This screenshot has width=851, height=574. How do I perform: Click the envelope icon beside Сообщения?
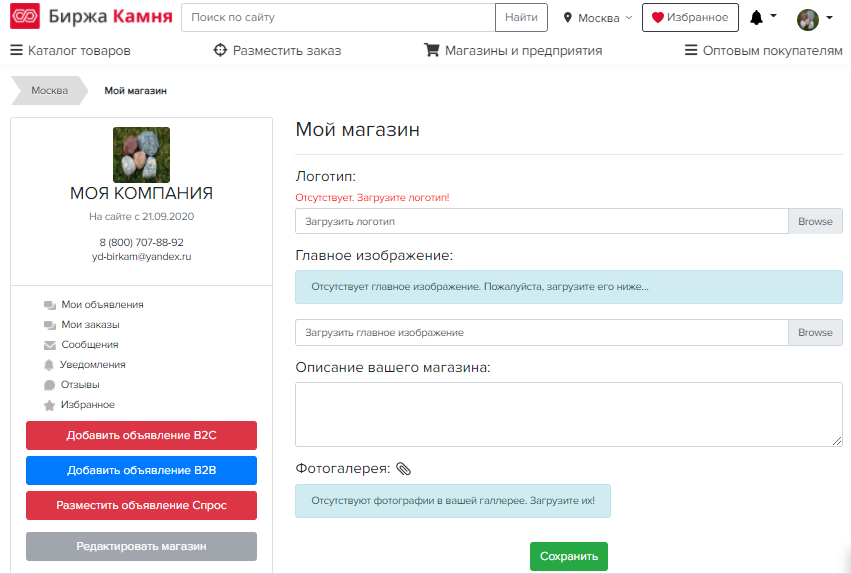click(x=50, y=345)
